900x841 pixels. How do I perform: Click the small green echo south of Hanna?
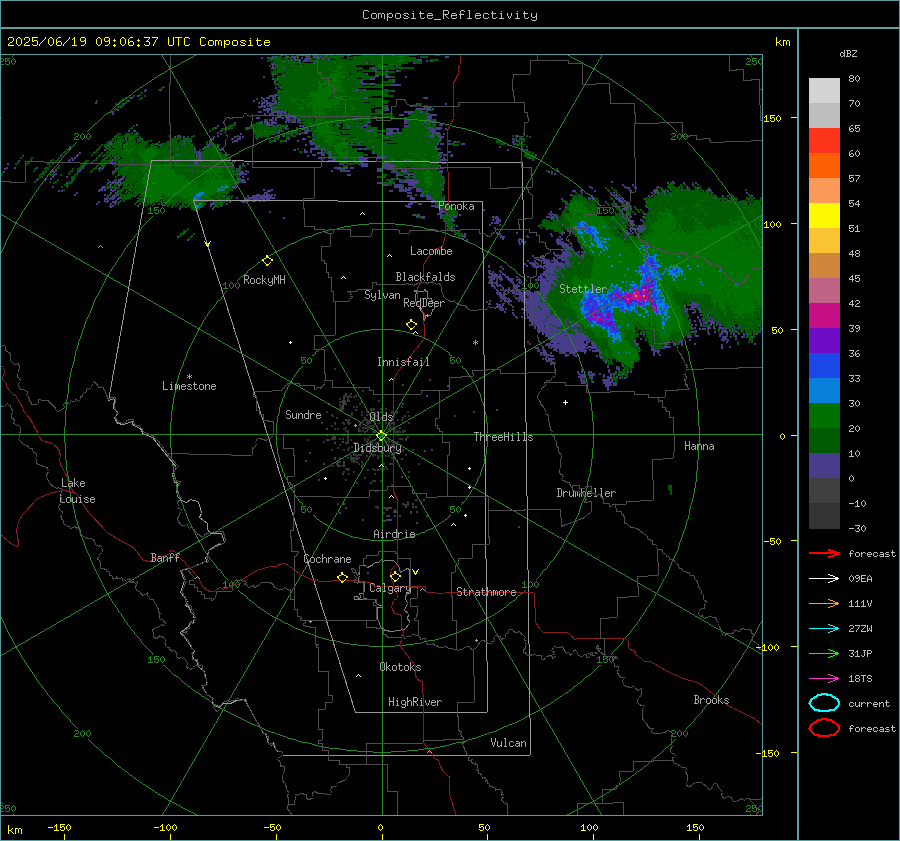(670, 490)
